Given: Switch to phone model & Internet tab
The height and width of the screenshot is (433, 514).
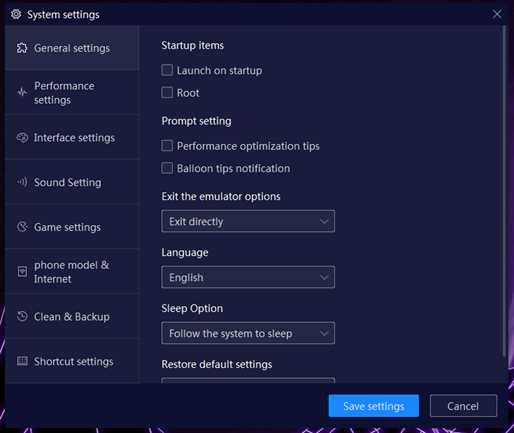Looking at the screenshot, I should tap(72, 271).
